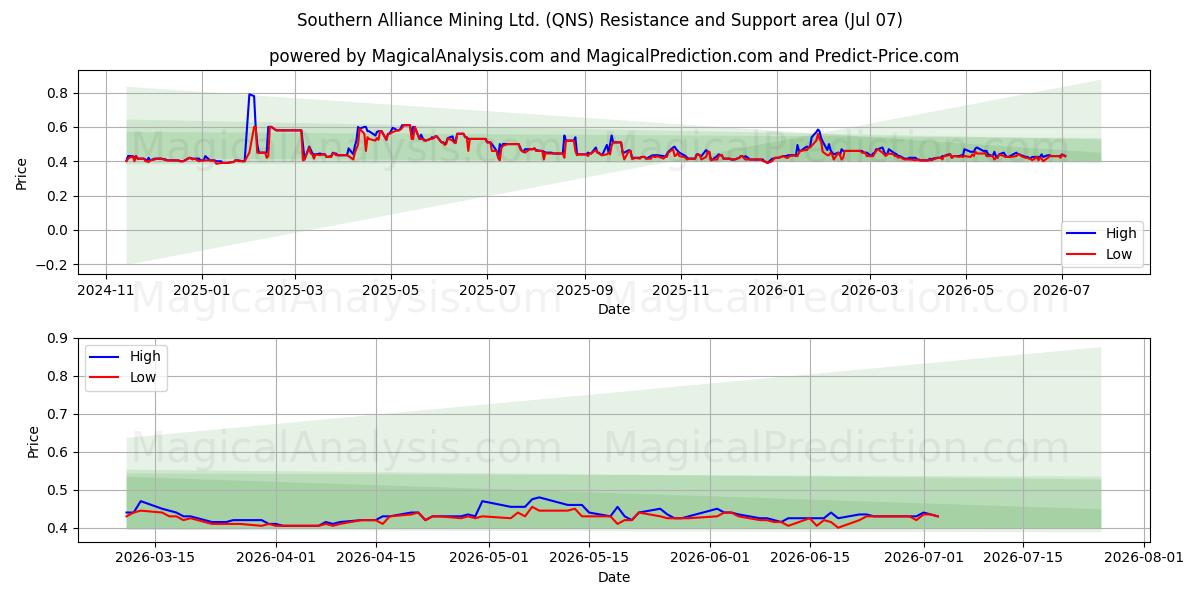Click the '2026-08-01' date tick on the lower chart
Image resolution: width=1200 pixels, height=600 pixels.
(1145, 559)
